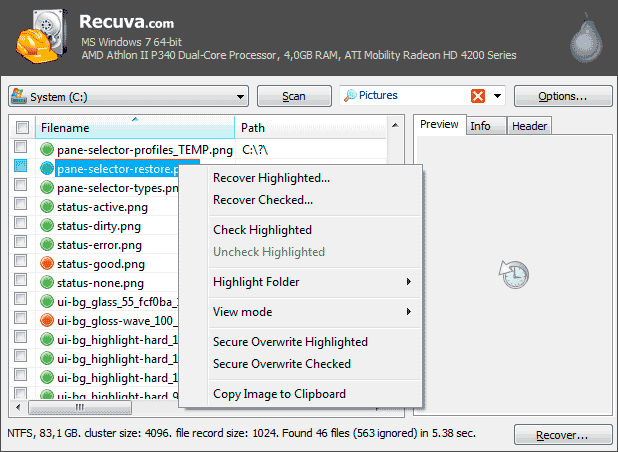618x452 pixels.
Task: Click the Scan button
Action: tap(294, 96)
